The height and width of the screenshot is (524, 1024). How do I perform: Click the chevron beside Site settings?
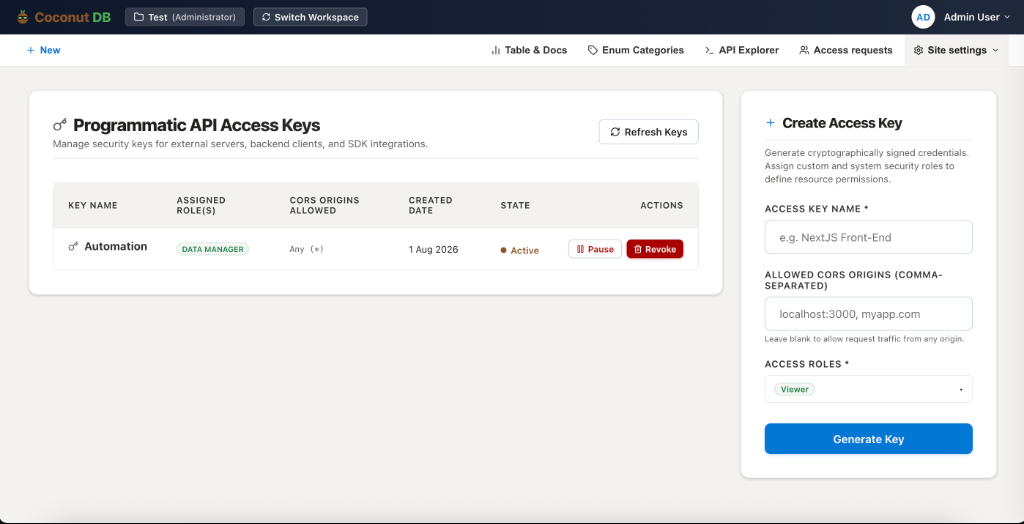[995, 50]
